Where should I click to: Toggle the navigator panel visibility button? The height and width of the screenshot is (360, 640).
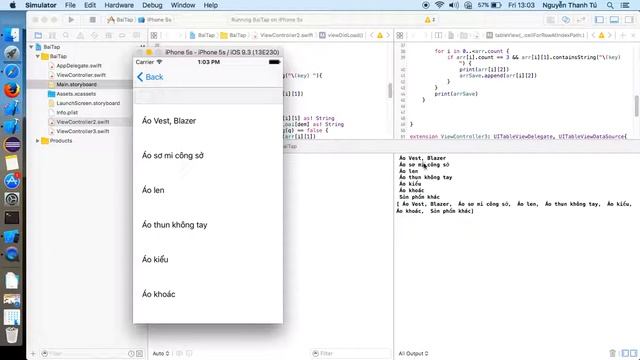tap(599, 20)
